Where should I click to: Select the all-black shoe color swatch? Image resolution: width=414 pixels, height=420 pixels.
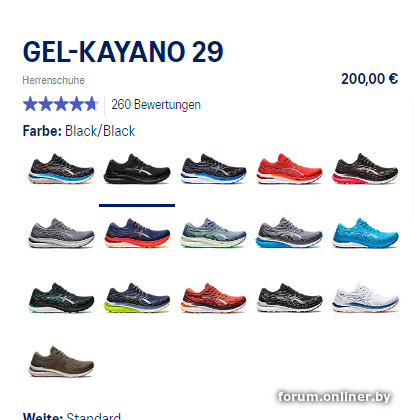coord(137,169)
